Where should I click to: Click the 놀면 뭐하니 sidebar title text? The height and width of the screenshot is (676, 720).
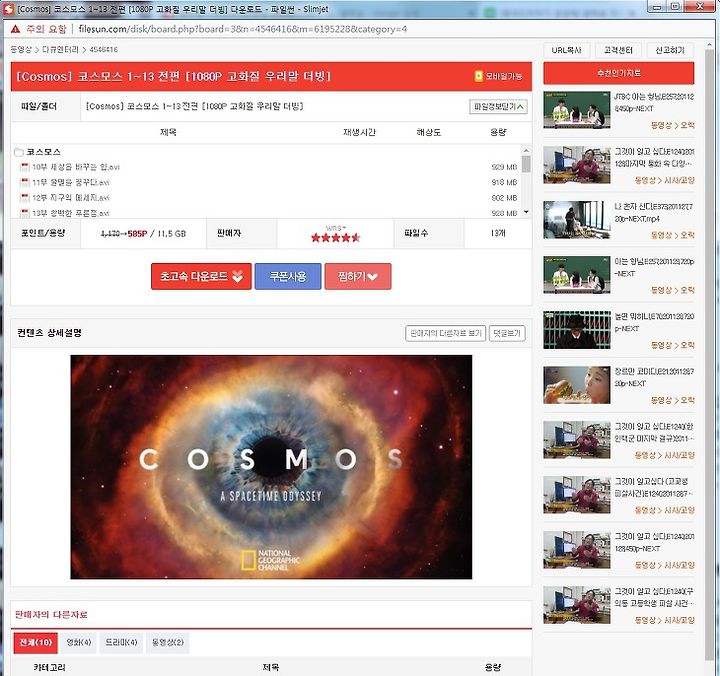654,322
